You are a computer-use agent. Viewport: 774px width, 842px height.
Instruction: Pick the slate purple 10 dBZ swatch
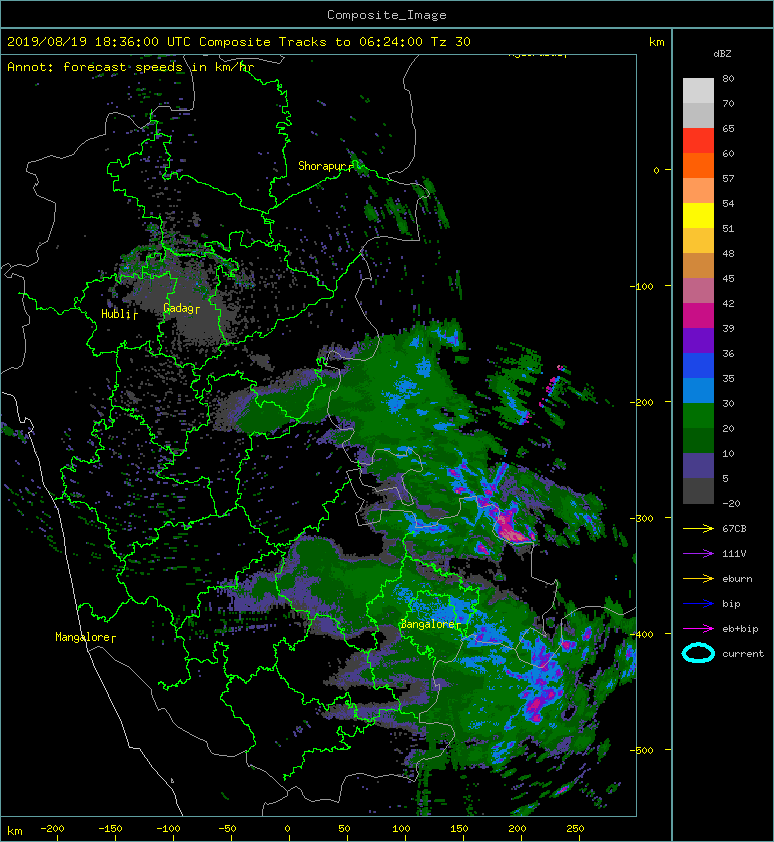pos(698,465)
